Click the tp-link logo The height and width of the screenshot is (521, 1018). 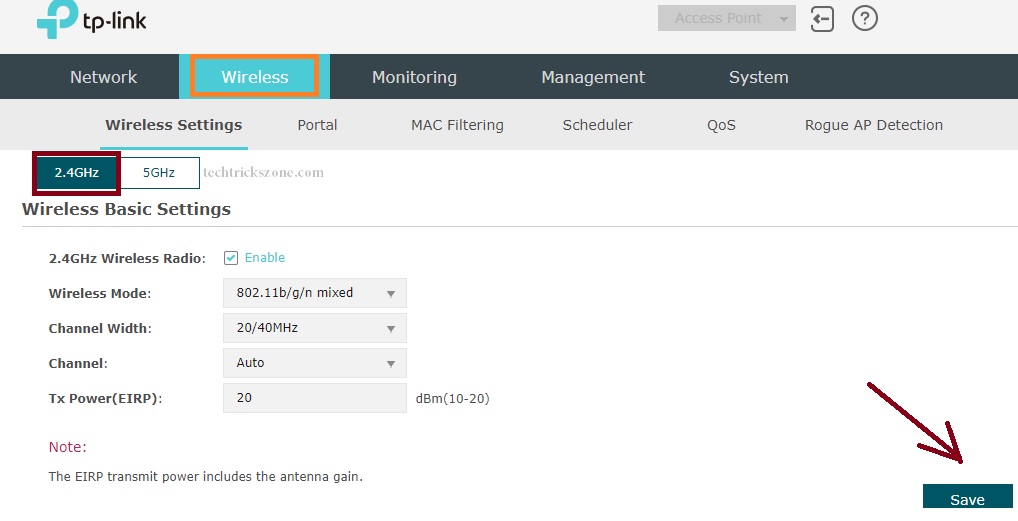92,22
